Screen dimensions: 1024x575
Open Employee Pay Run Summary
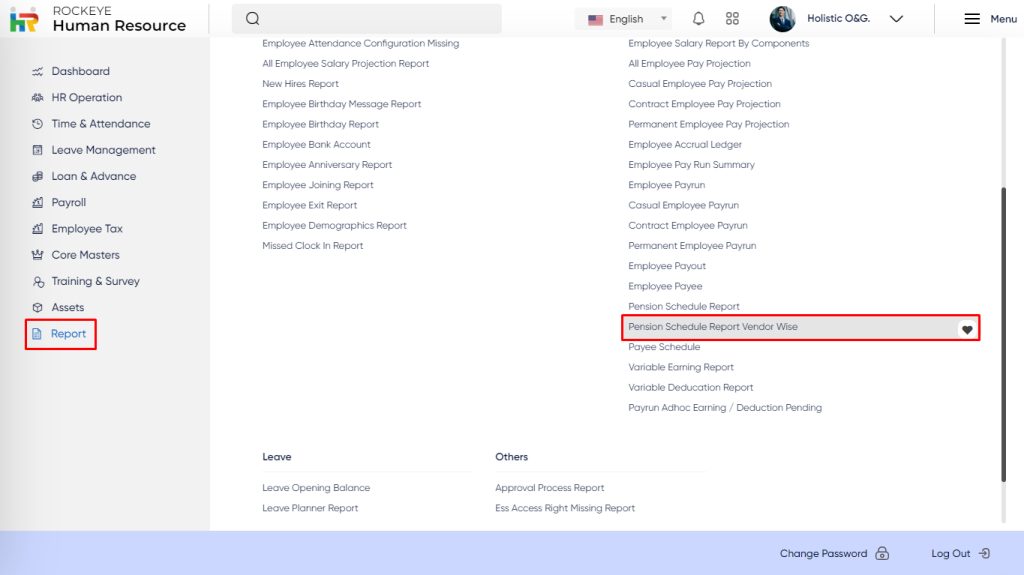(x=691, y=165)
